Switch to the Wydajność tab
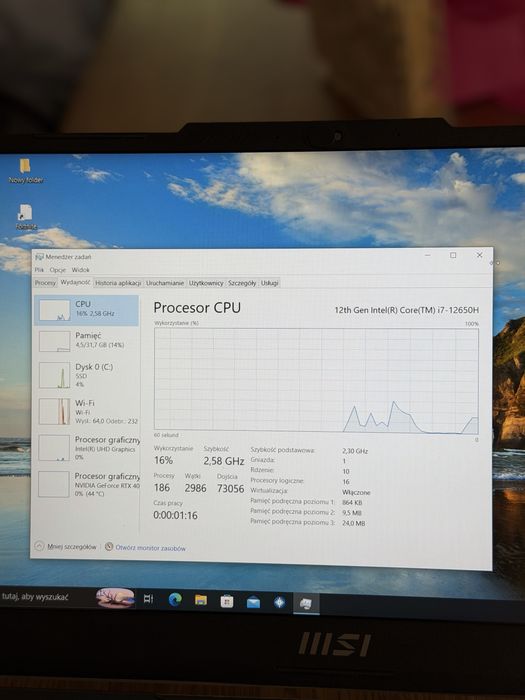 75,283
